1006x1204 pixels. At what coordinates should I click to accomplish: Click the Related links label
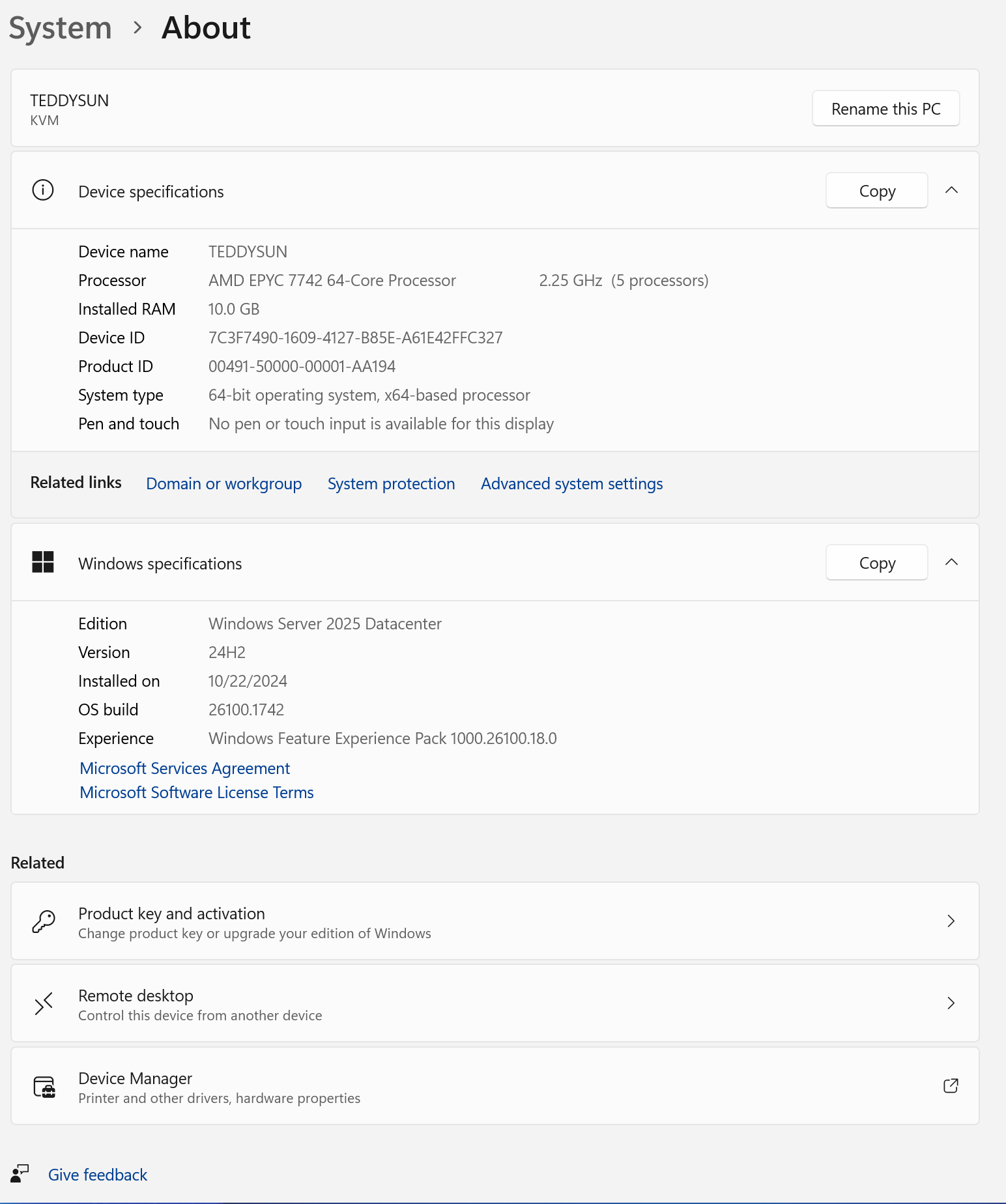[76, 482]
